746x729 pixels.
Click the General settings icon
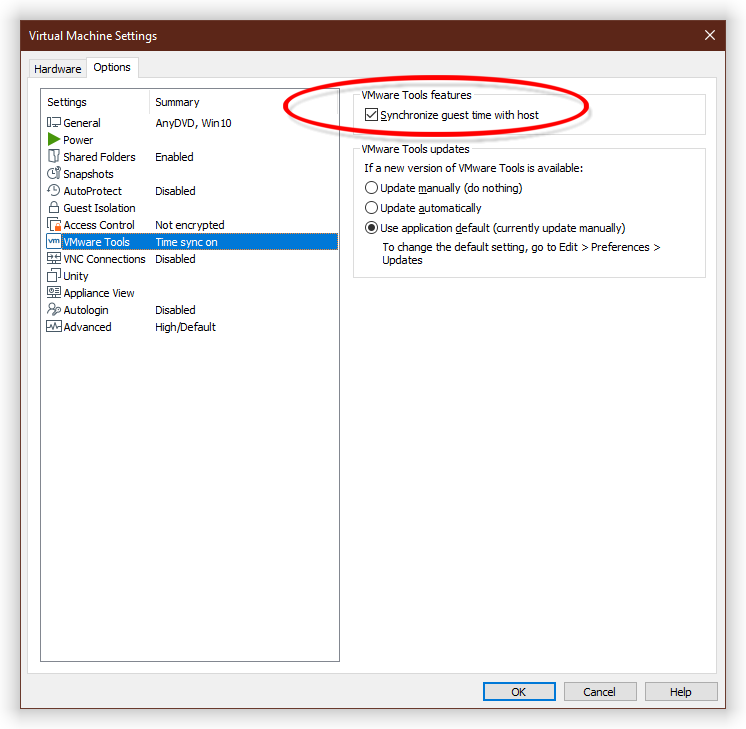pyautogui.click(x=54, y=122)
